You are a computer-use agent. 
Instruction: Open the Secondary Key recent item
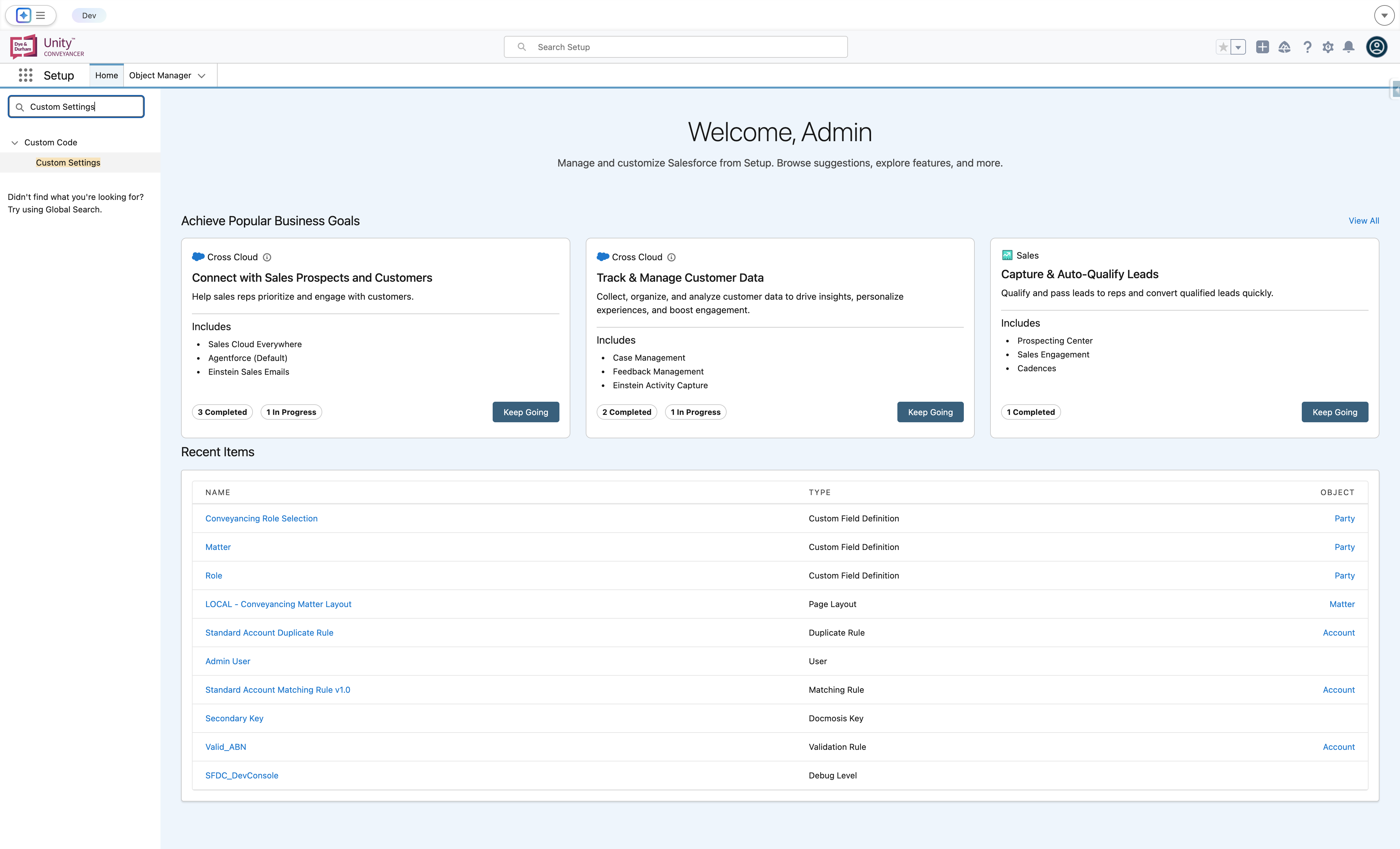point(234,718)
